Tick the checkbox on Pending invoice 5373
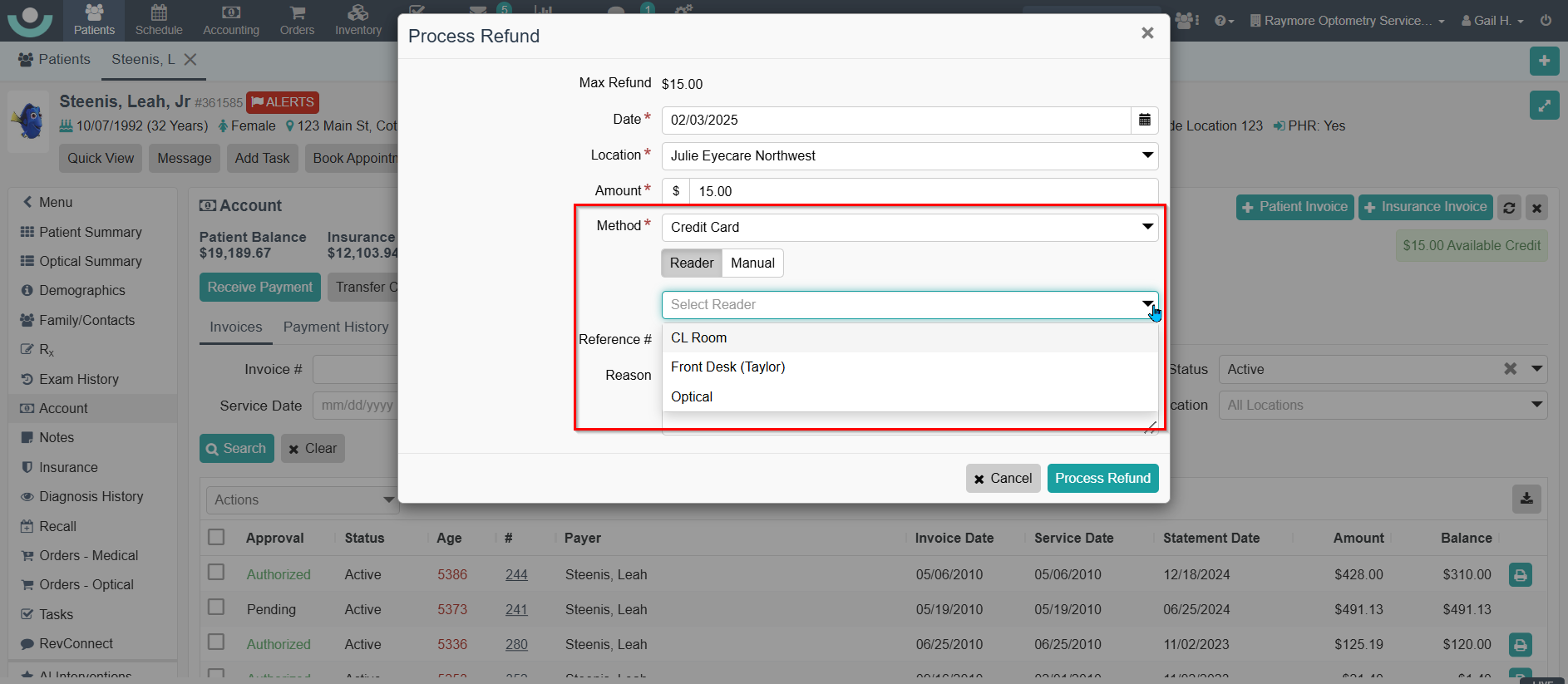 click(x=216, y=608)
